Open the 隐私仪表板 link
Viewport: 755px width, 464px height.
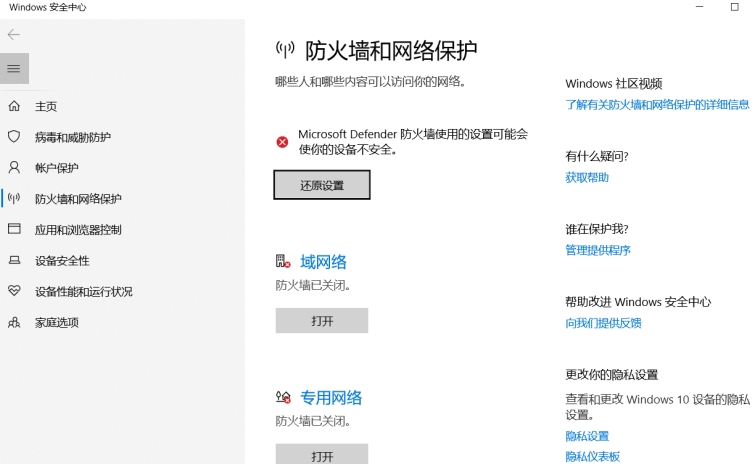pos(593,456)
